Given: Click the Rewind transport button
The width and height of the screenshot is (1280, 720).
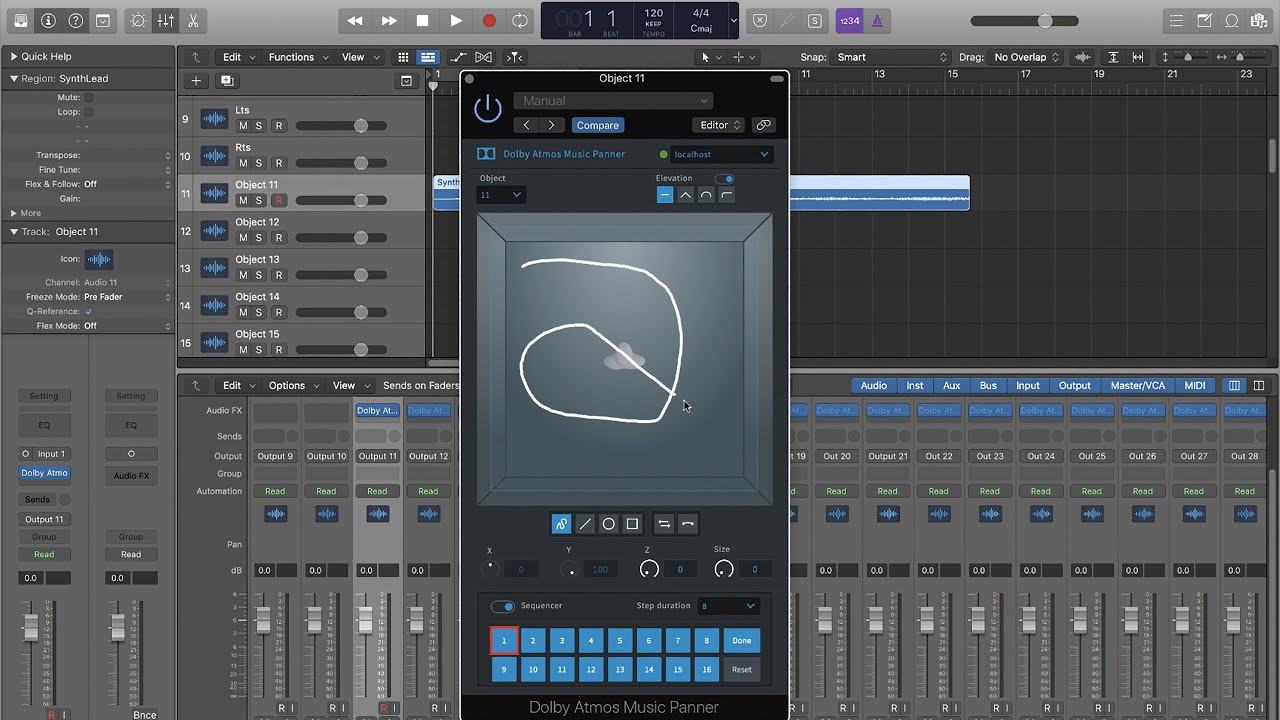Looking at the screenshot, I should point(355,20).
